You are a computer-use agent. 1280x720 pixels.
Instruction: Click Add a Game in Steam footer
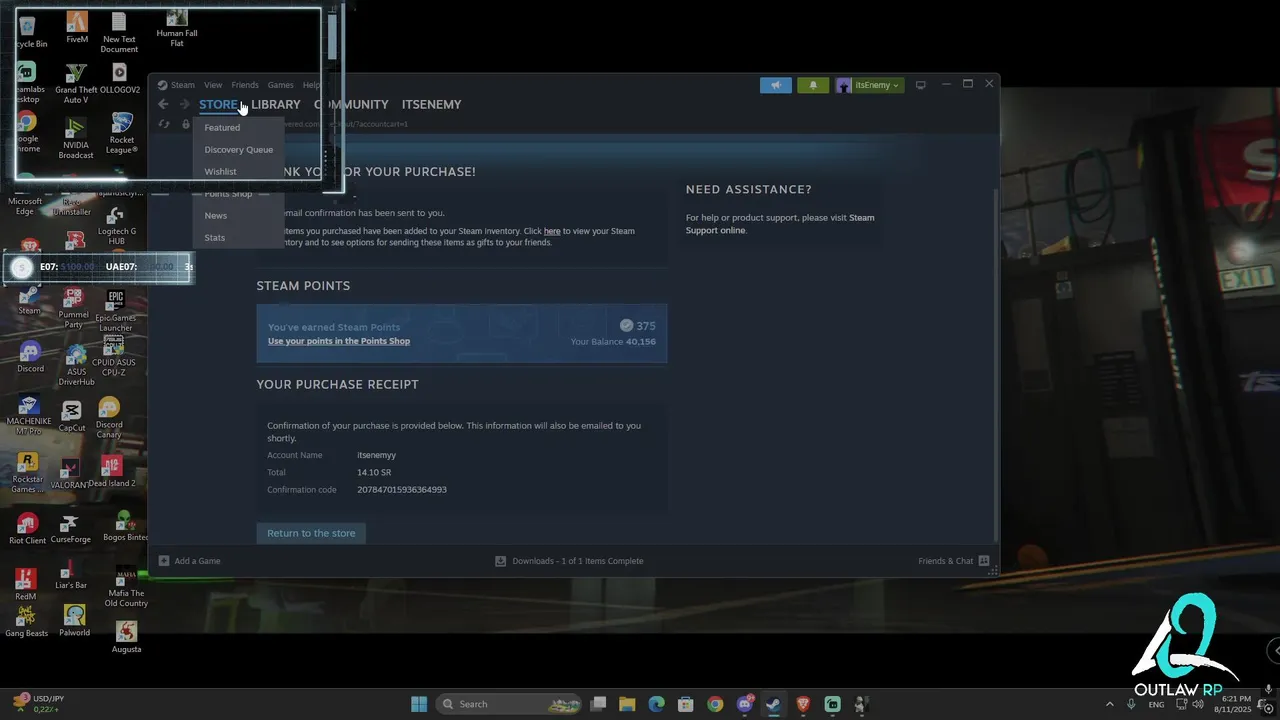click(x=190, y=561)
